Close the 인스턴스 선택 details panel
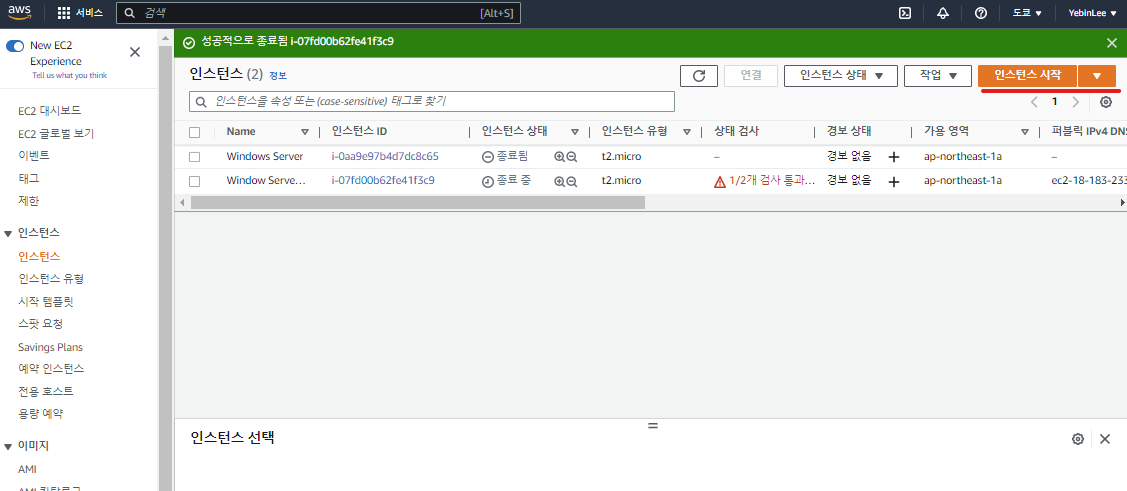Viewport: 1127px width, 491px height. [1105, 439]
